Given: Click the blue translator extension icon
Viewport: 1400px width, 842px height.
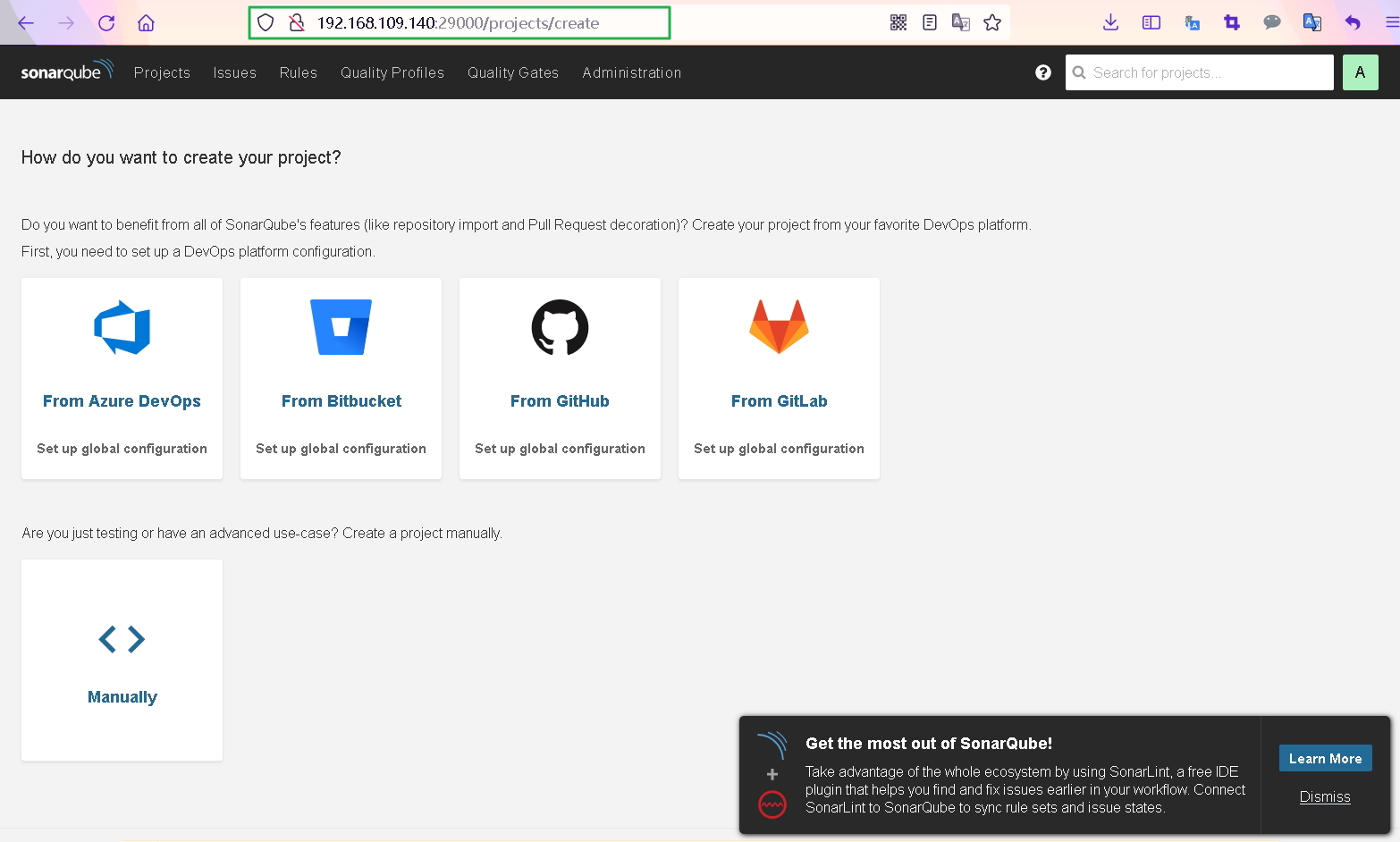Looking at the screenshot, I should [x=1312, y=23].
